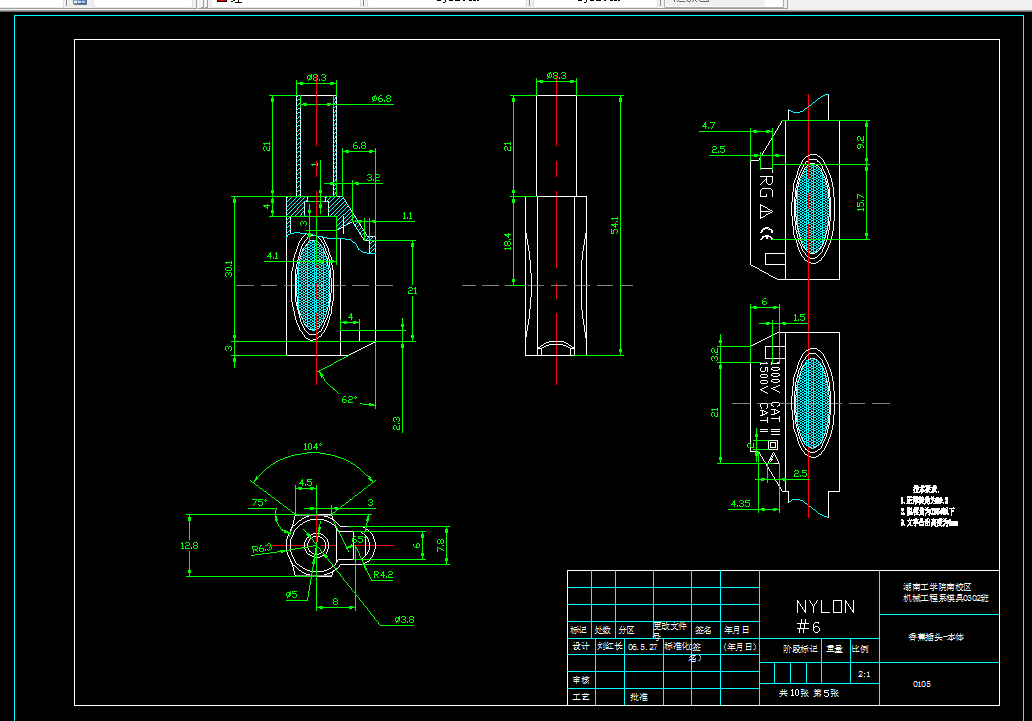The width and height of the screenshot is (1032, 721).
Task: Select the 4.5 dimension in bottom view
Action: point(305,483)
